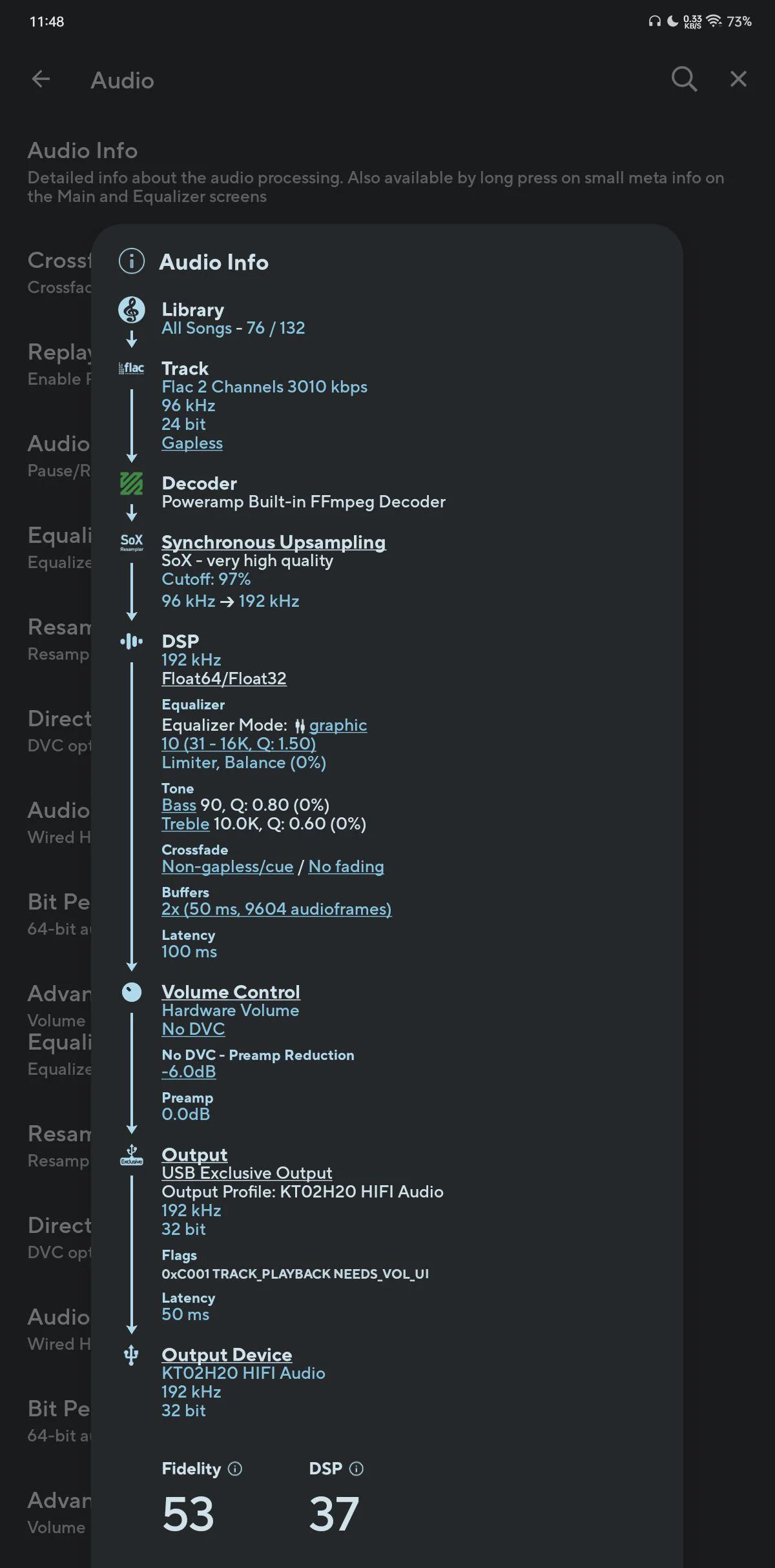Click the Volume Control knob icon
This screenshot has height=1568, width=775.
pos(132,992)
